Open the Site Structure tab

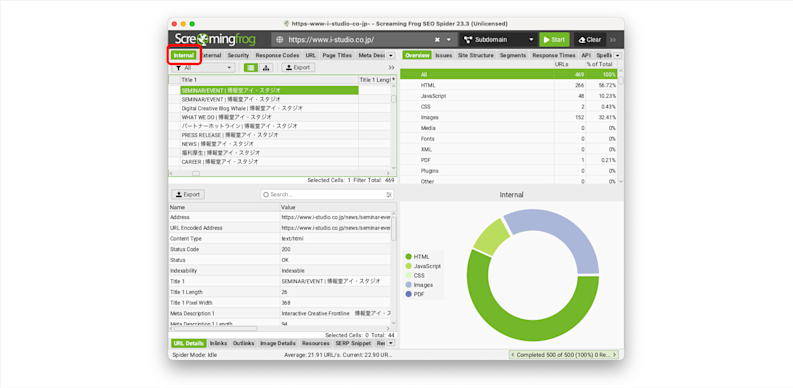click(x=476, y=55)
